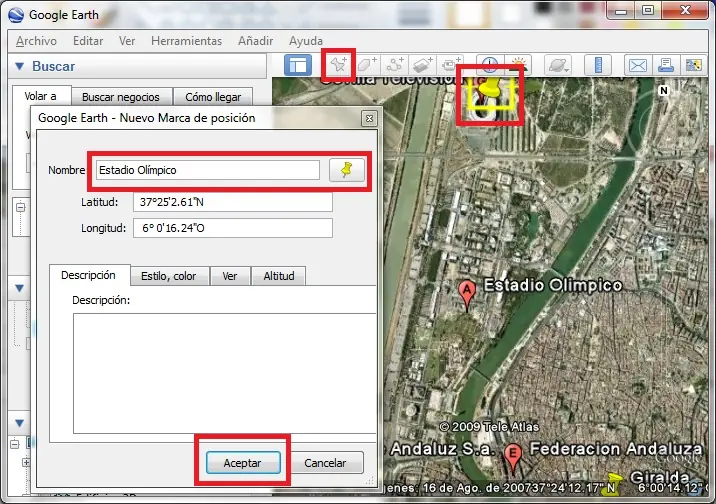Click the yellow pushpin placemark on map
The image size is (716, 504).
(490, 89)
